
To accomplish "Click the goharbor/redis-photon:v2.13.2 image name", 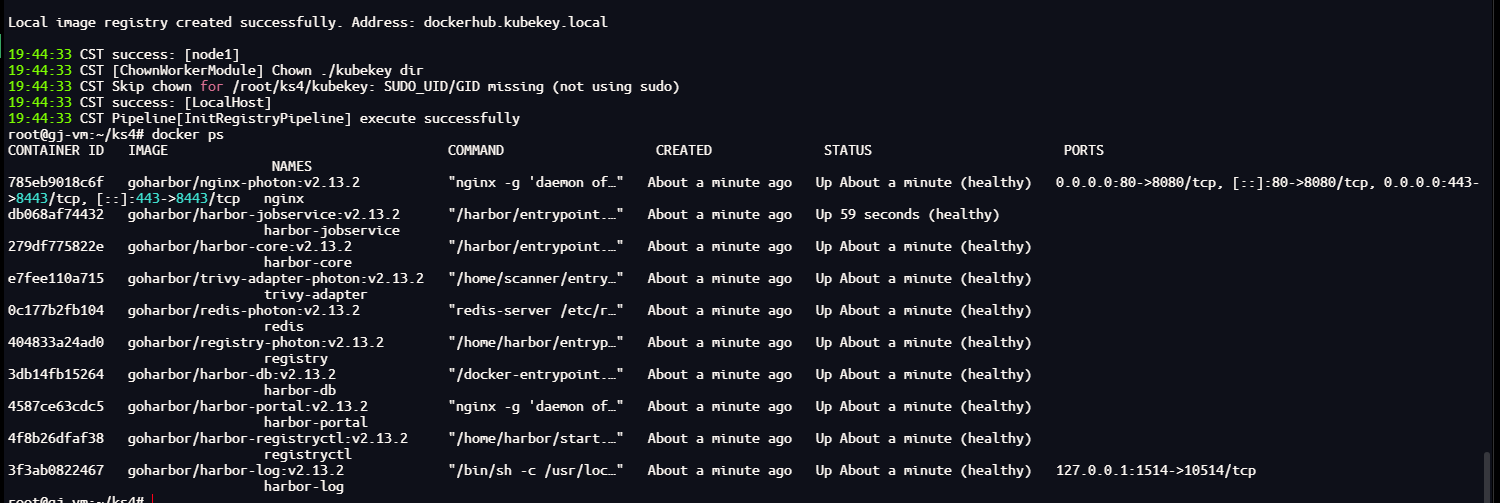I will point(244,310).
